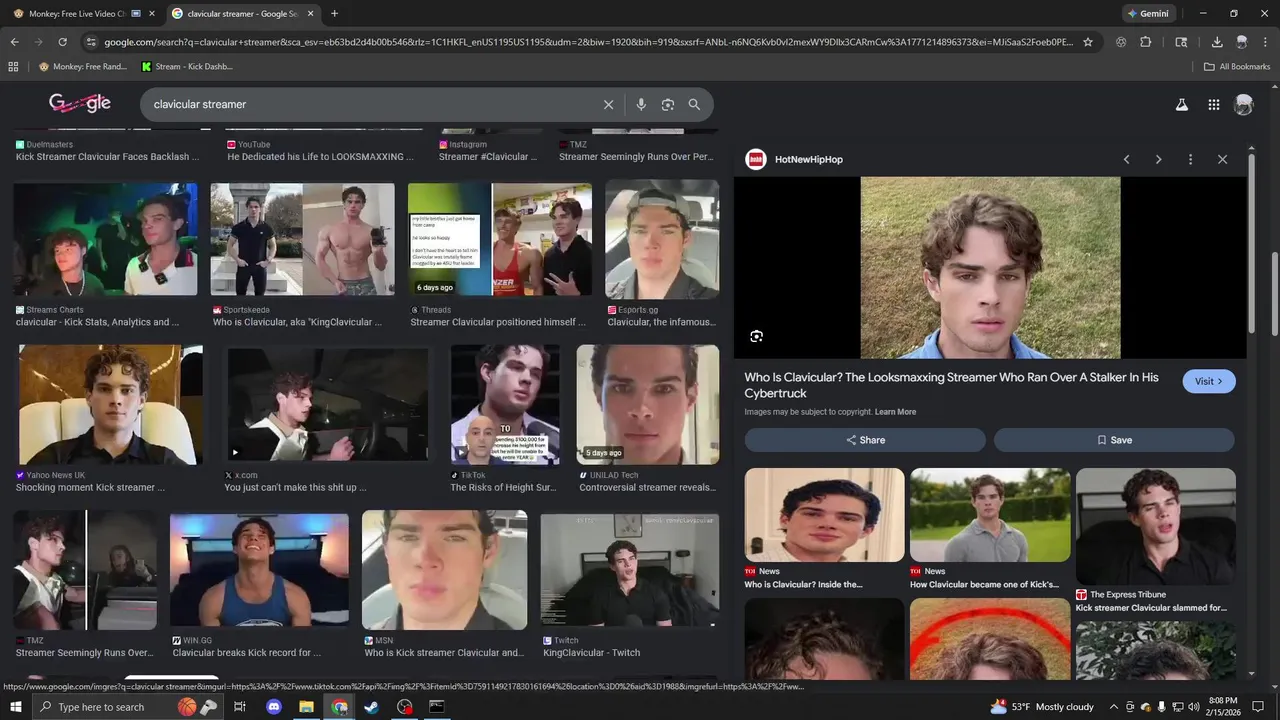Open the Monkey: Free Rand... bookmark
The height and width of the screenshot is (720, 1280).
pos(83,67)
